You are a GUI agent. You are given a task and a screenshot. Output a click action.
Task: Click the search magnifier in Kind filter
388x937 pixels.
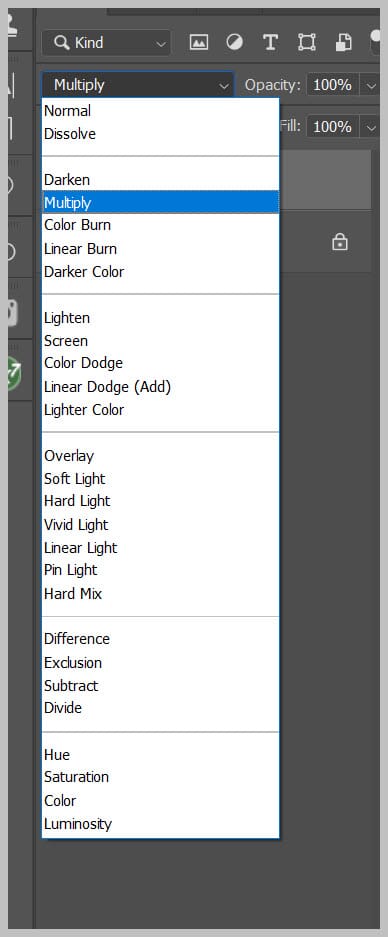tap(61, 43)
